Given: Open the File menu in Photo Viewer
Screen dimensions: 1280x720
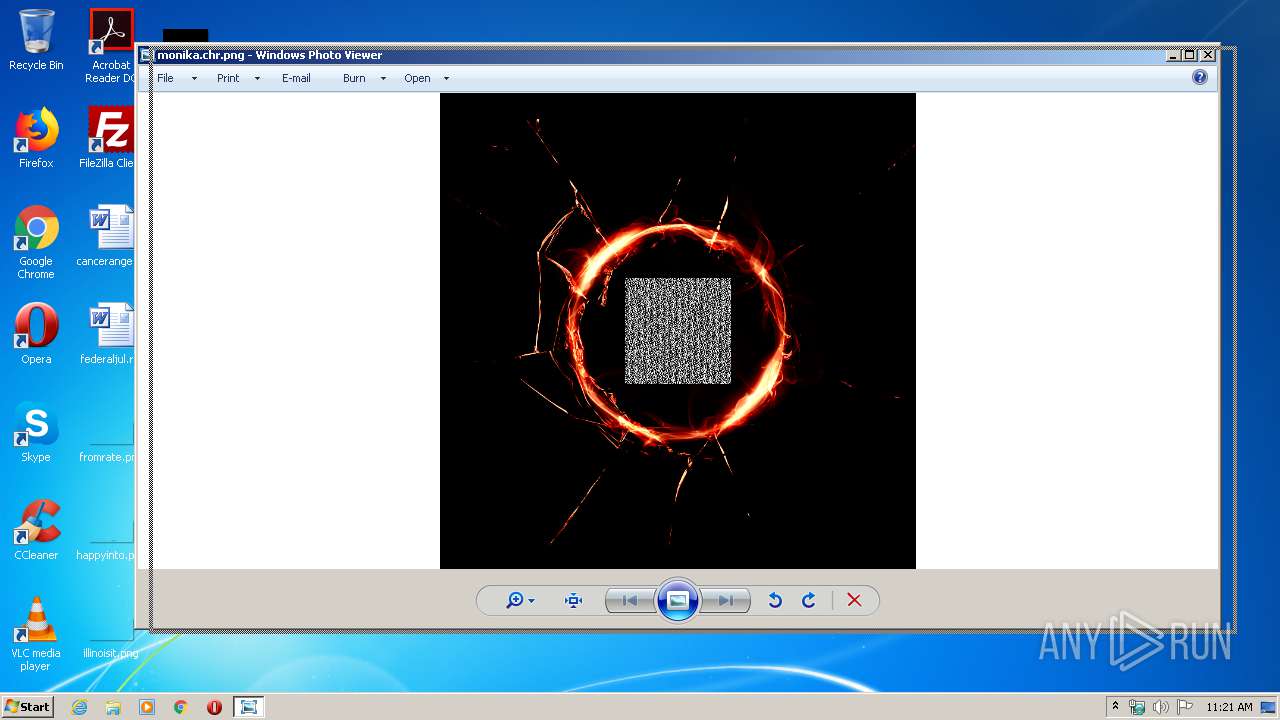Looking at the screenshot, I should pyautogui.click(x=165, y=78).
